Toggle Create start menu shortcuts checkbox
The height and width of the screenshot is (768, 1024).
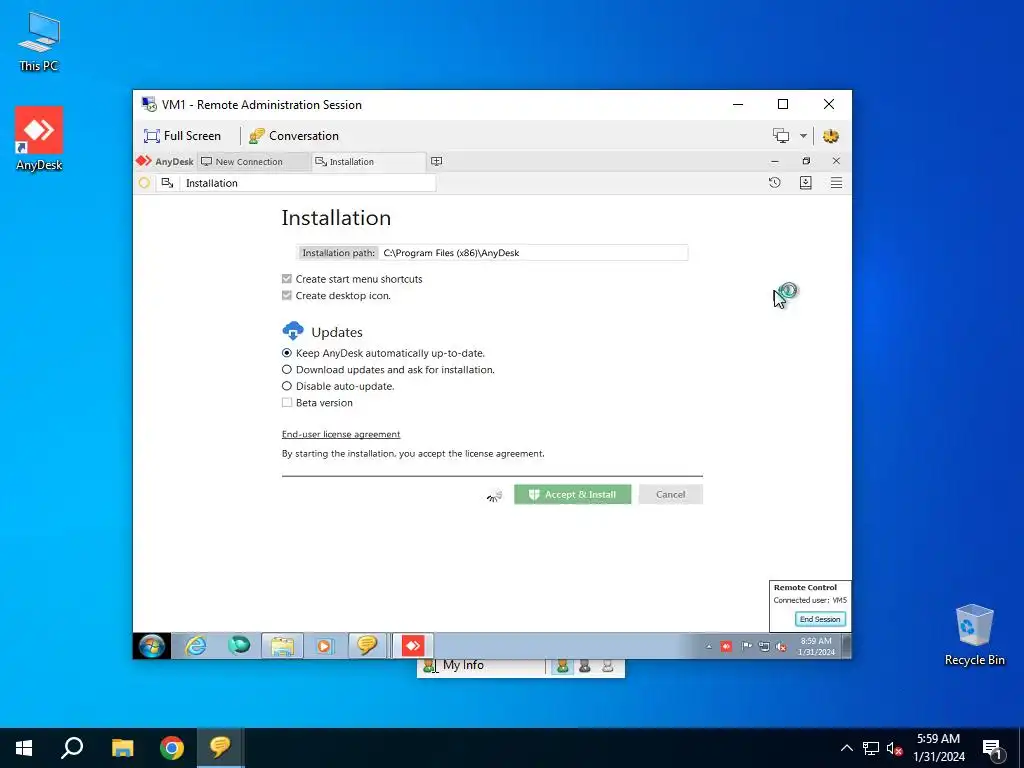coord(287,279)
